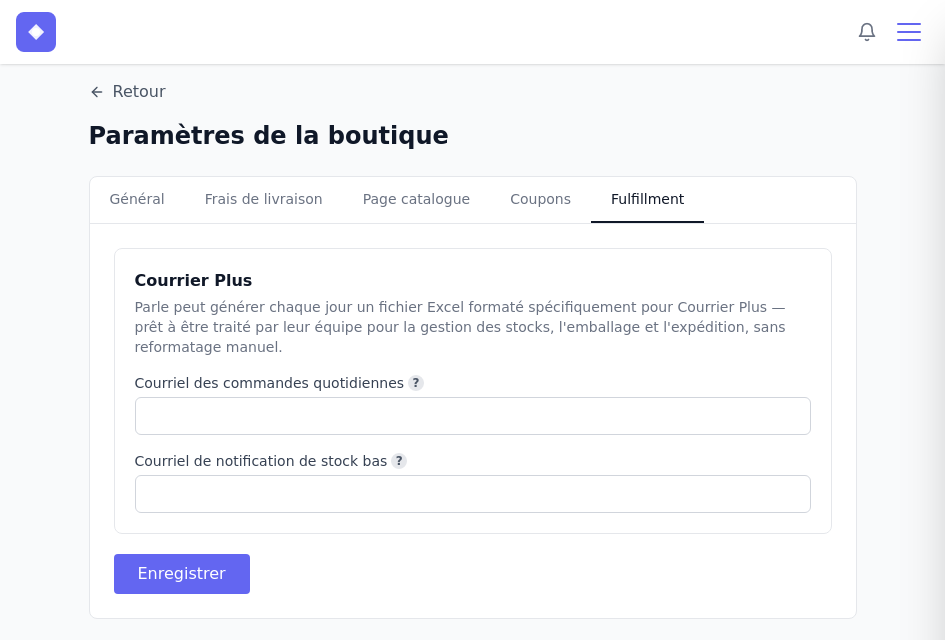Go back via the Retour link
945x640 pixels.
point(128,92)
